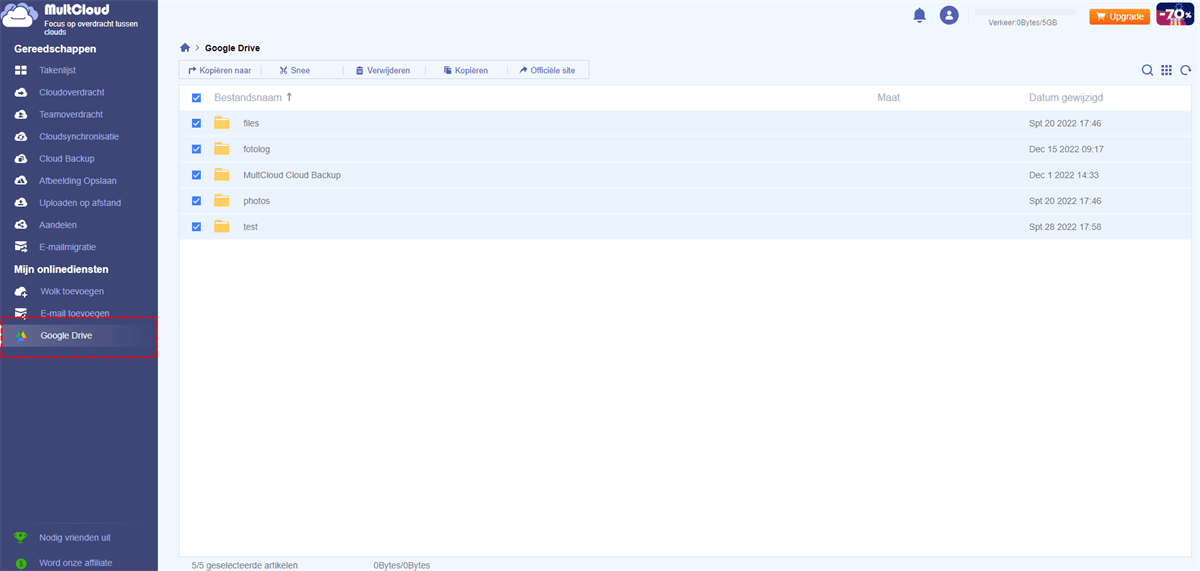Uncheck the files folder checkbox
1200x571 pixels.
coord(196,123)
